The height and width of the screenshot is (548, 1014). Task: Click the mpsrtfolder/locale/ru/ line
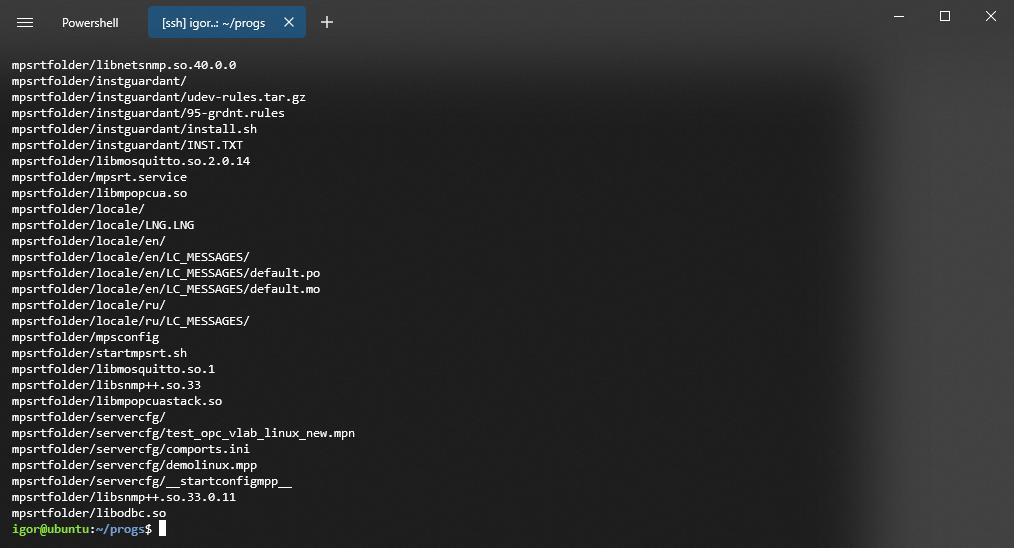tap(89, 305)
